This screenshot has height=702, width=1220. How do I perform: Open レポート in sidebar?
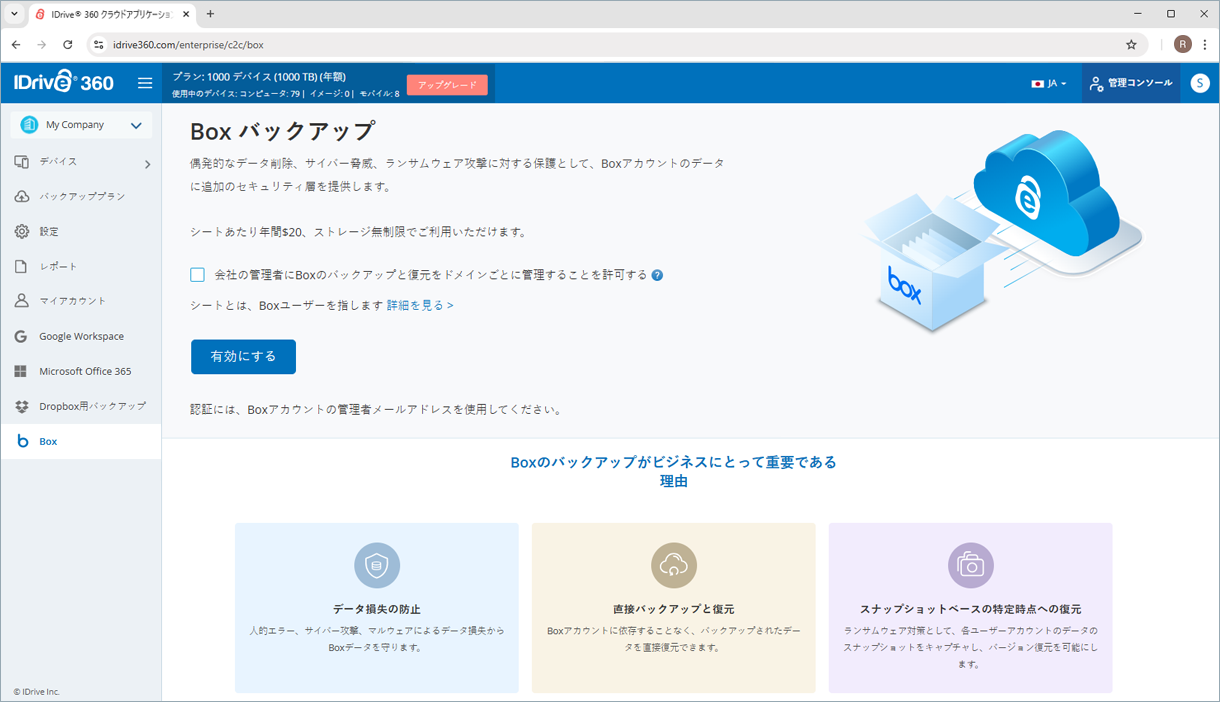point(58,266)
